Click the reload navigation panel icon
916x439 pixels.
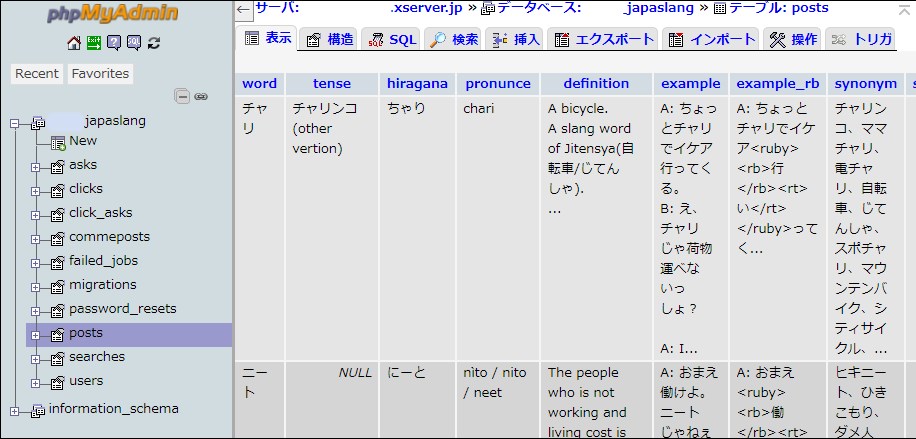pyautogui.click(x=154, y=43)
